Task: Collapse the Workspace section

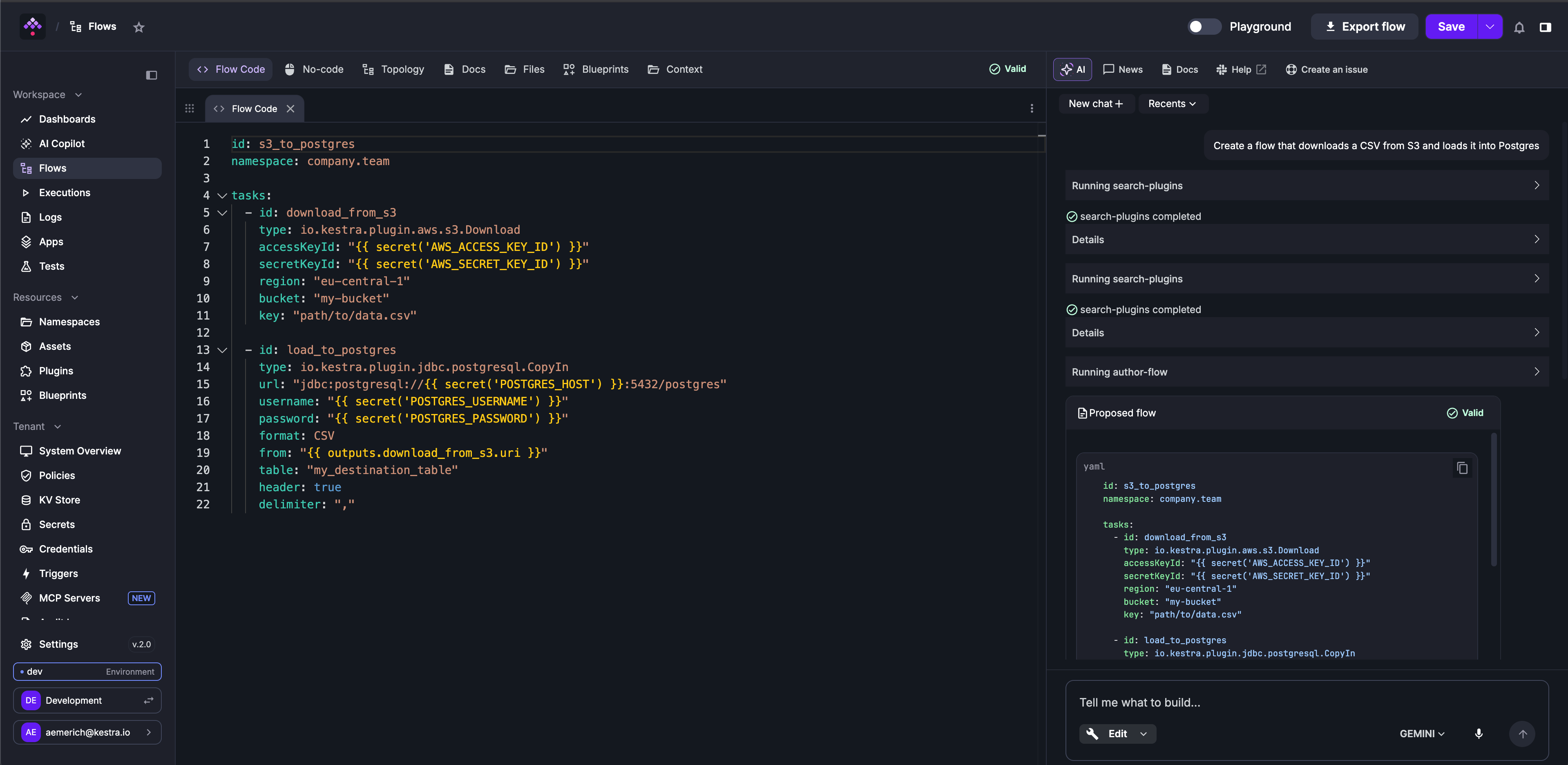Action: pyautogui.click(x=47, y=94)
